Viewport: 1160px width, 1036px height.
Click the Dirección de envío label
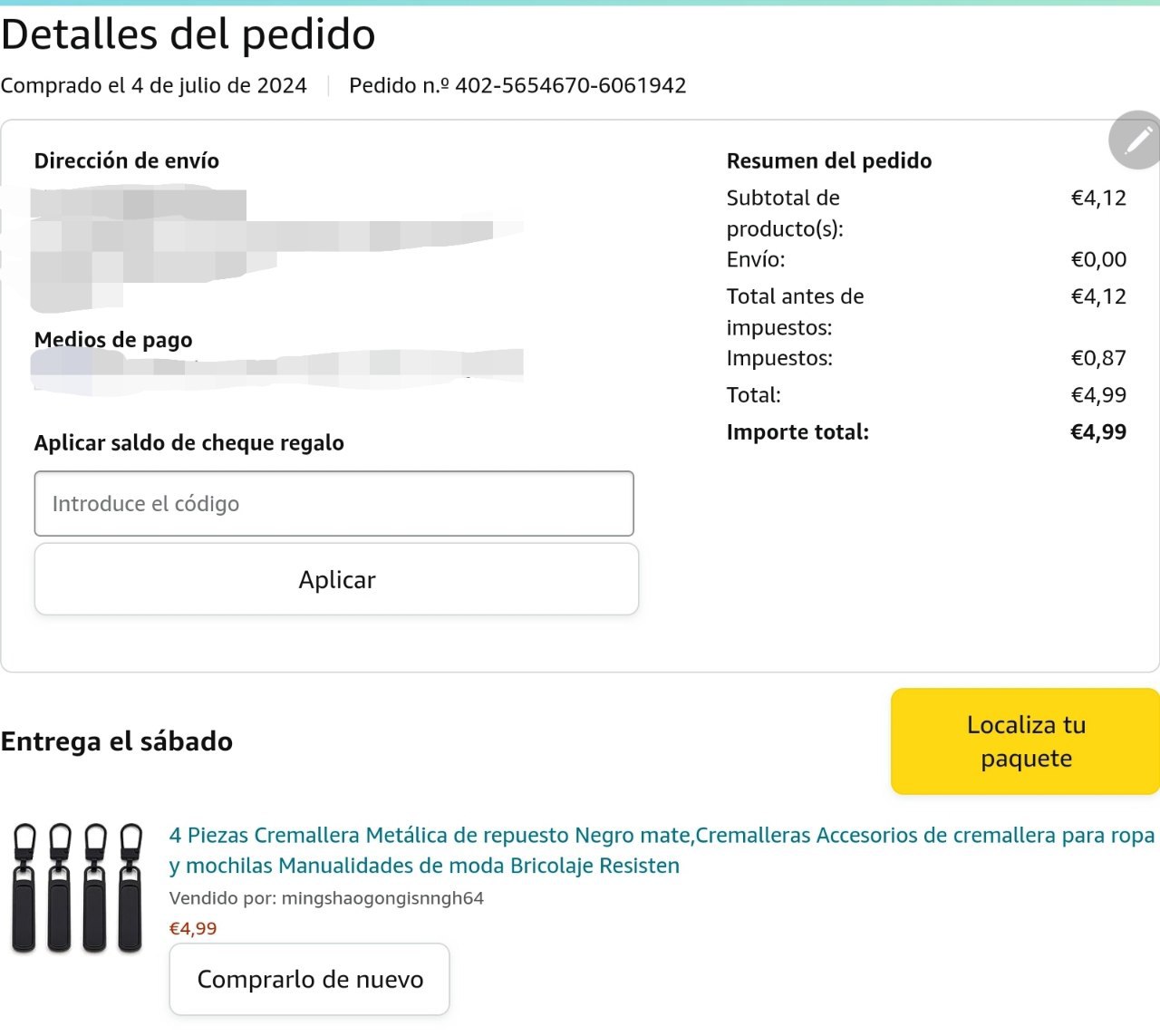[x=127, y=160]
